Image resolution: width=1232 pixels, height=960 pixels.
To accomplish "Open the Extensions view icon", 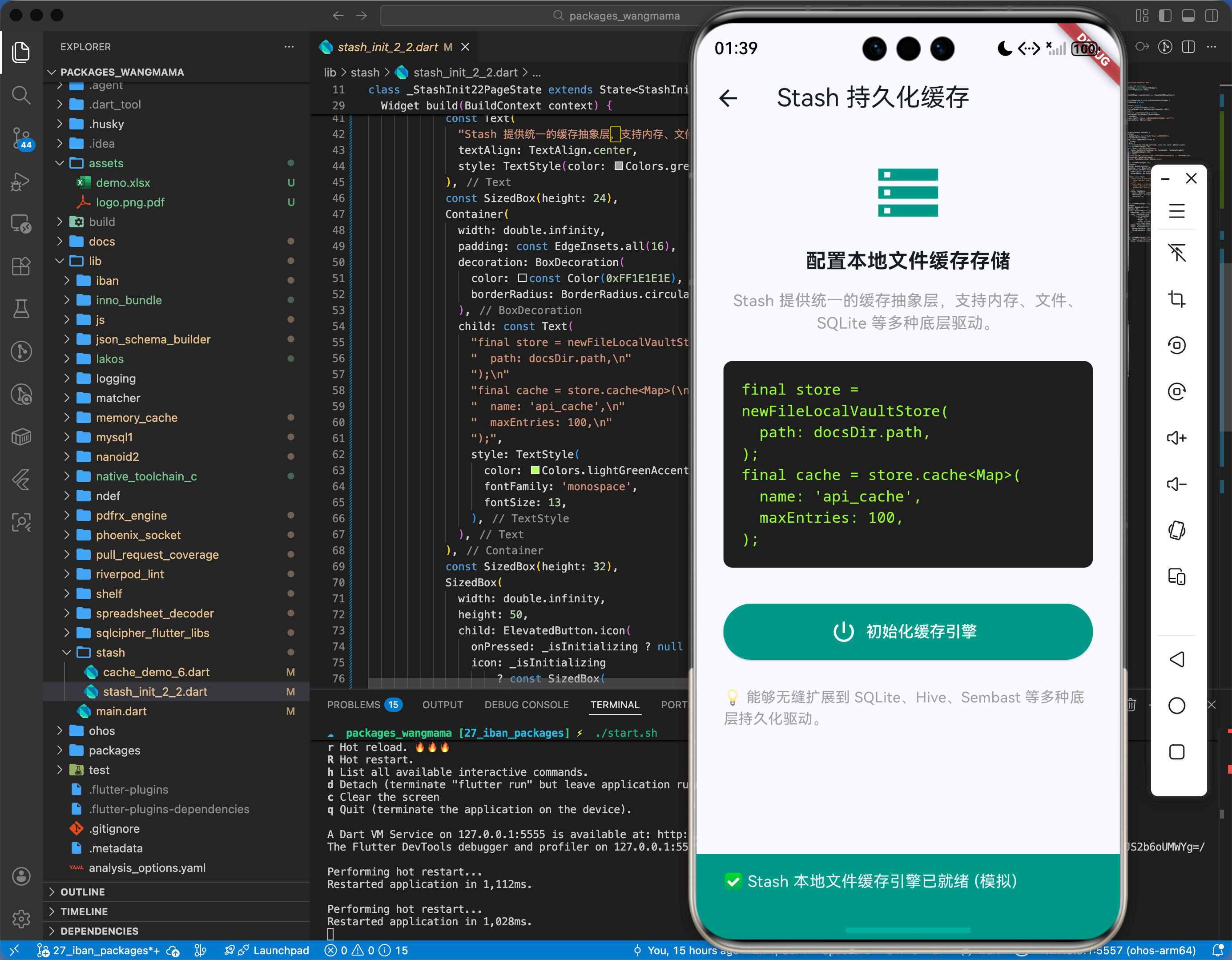I will click(21, 266).
